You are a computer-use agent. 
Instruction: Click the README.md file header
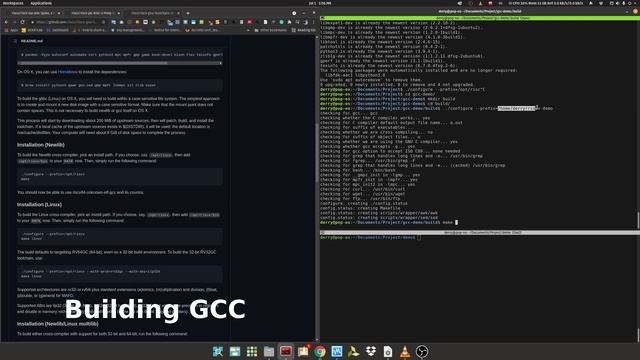point(32,41)
